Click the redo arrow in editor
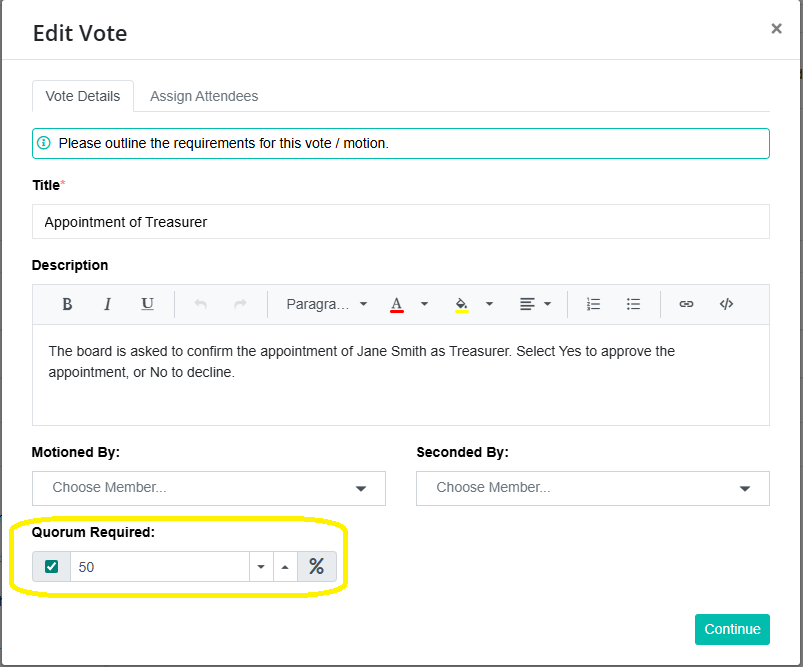Viewport: 803px width, 667px height. point(240,304)
